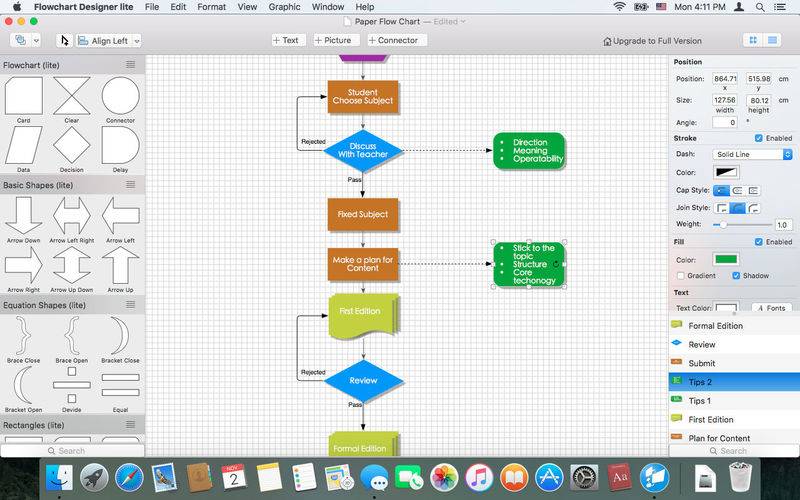Select the Devide equation shape
This screenshot has height=500, width=800.
click(71, 385)
